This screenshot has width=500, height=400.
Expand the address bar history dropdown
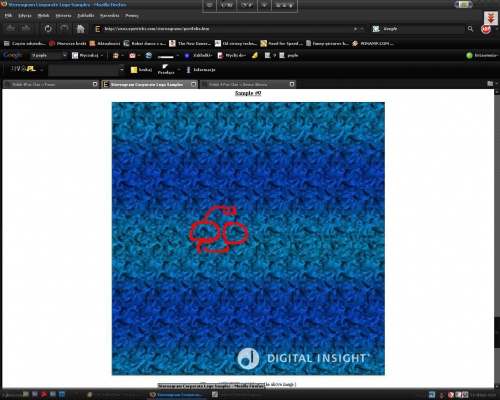tap(362, 29)
